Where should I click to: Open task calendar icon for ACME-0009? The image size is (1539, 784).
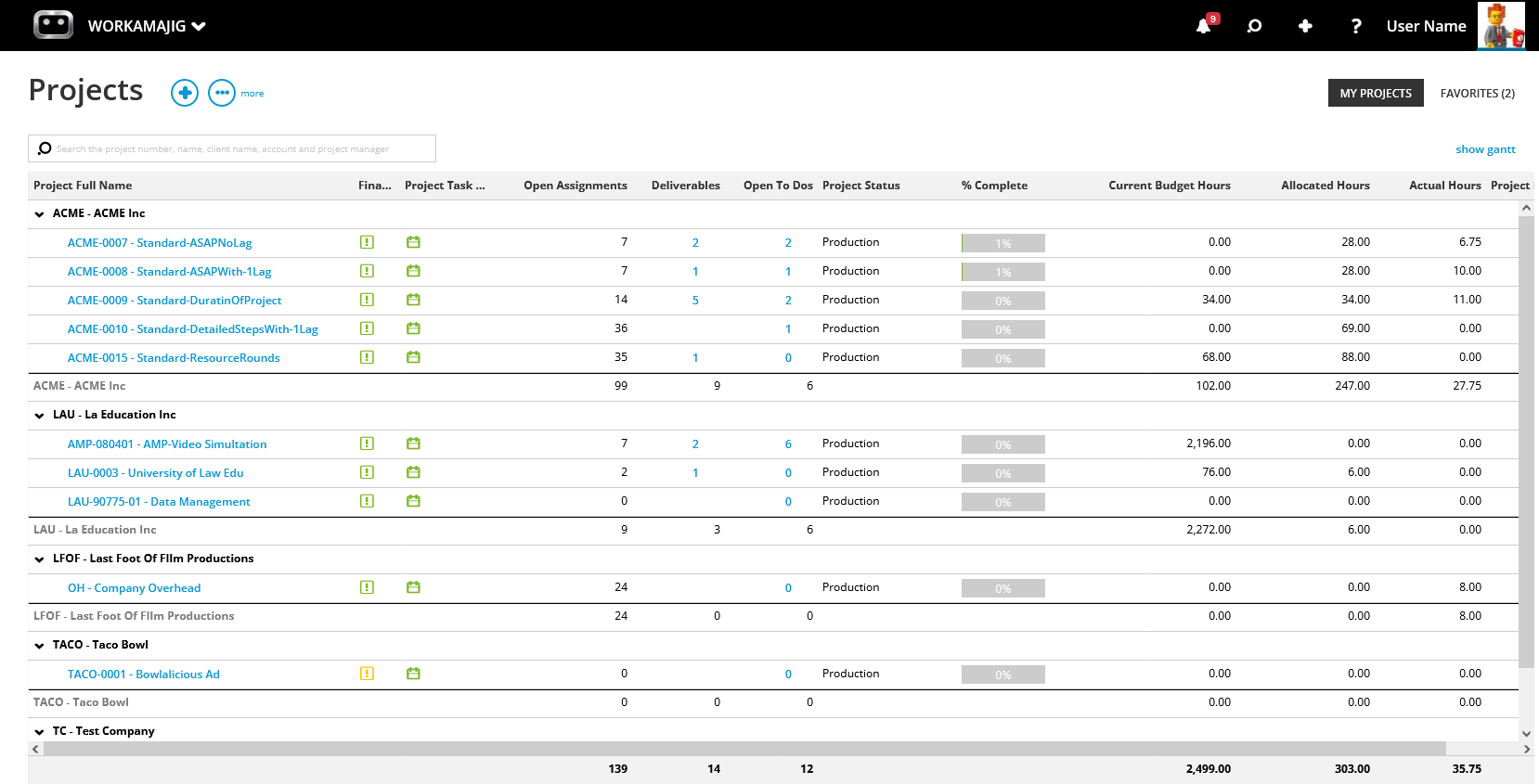413,300
